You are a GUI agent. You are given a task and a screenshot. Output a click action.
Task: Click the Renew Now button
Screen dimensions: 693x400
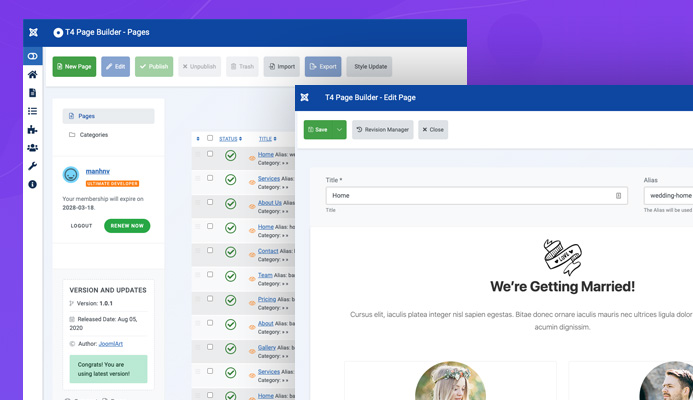pos(127,226)
